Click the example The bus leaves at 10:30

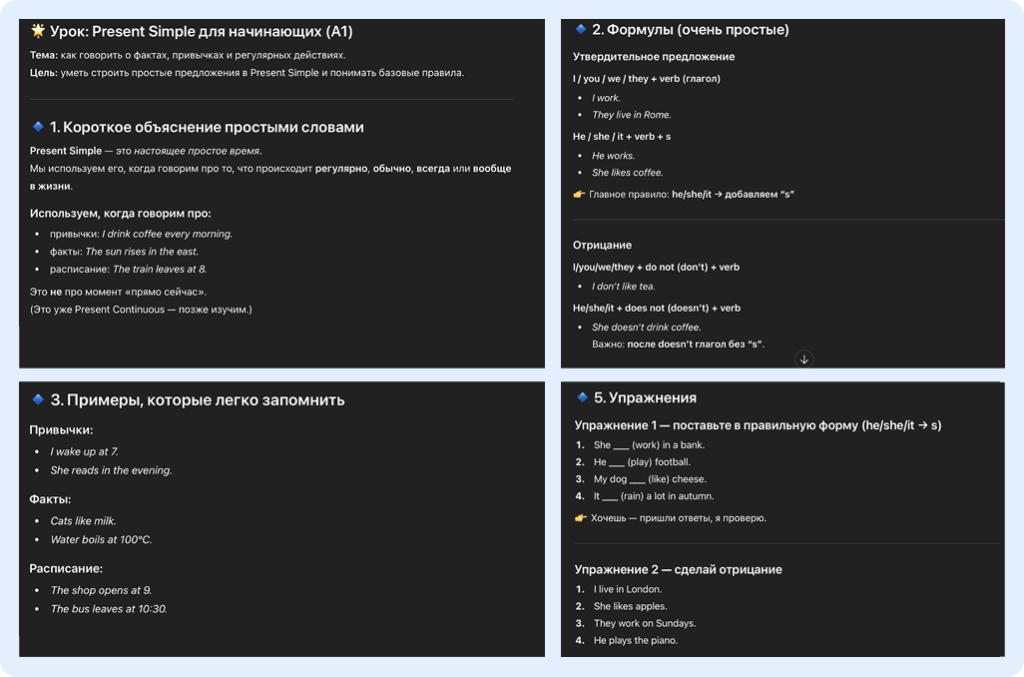click(109, 609)
